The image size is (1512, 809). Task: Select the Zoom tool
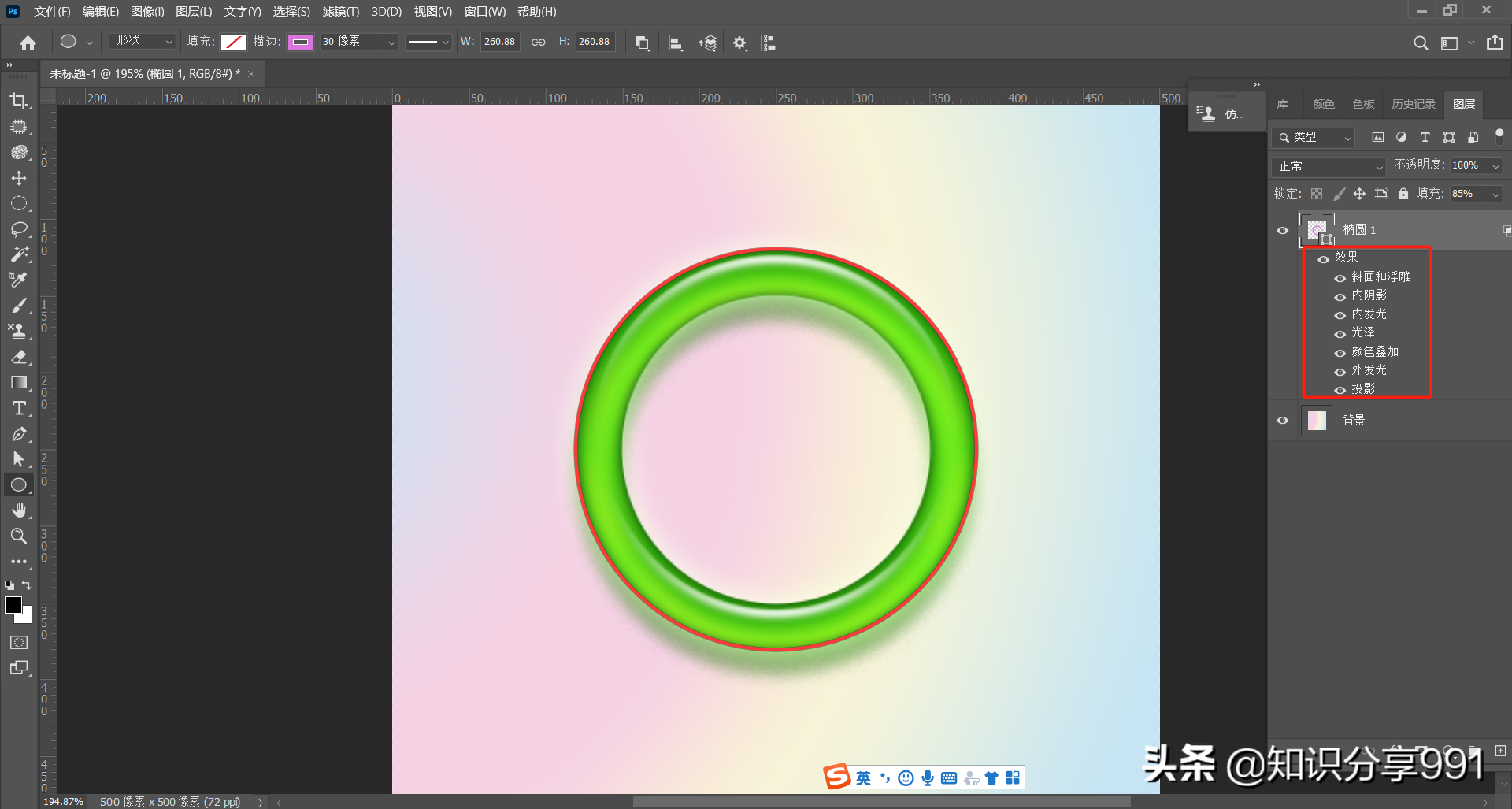pyautogui.click(x=19, y=536)
